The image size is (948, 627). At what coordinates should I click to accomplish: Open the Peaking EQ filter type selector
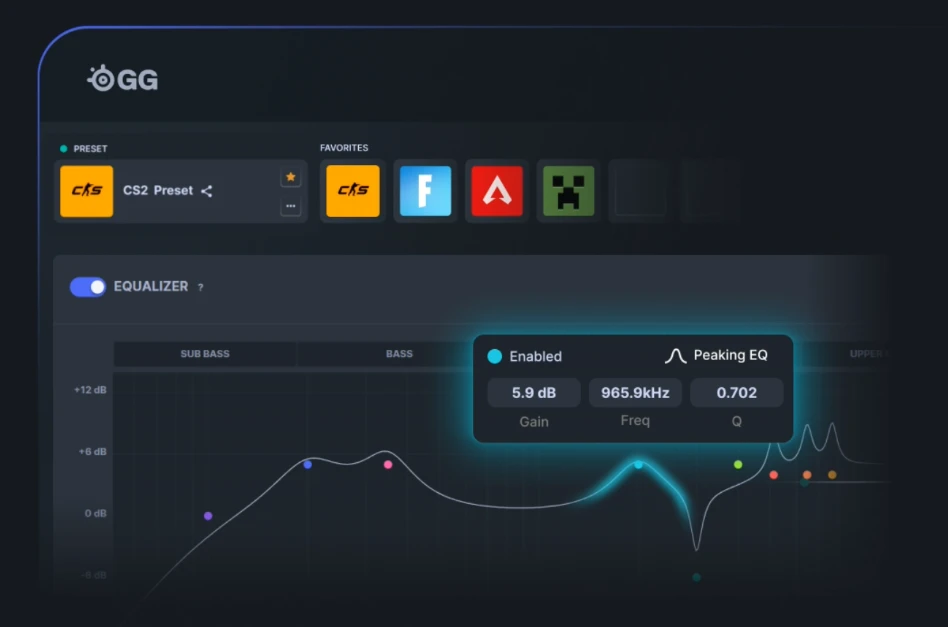[716, 356]
